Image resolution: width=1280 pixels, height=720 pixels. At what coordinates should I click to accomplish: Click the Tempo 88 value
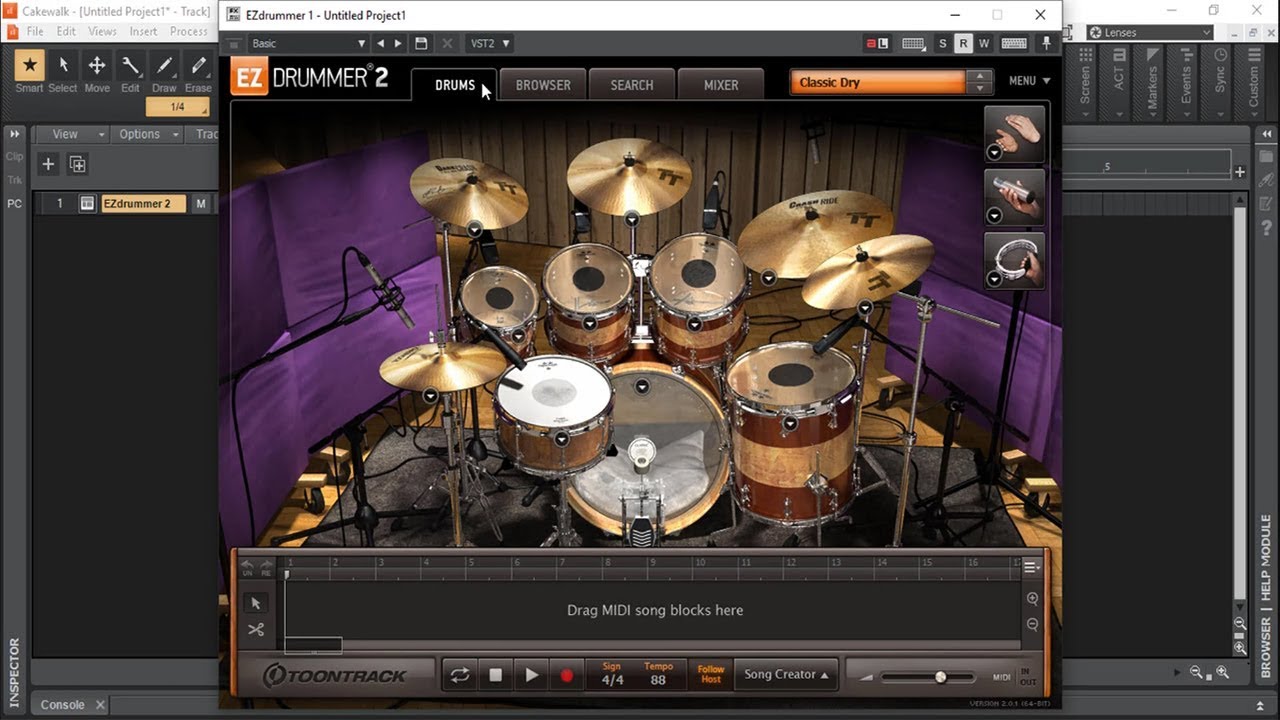click(658, 675)
